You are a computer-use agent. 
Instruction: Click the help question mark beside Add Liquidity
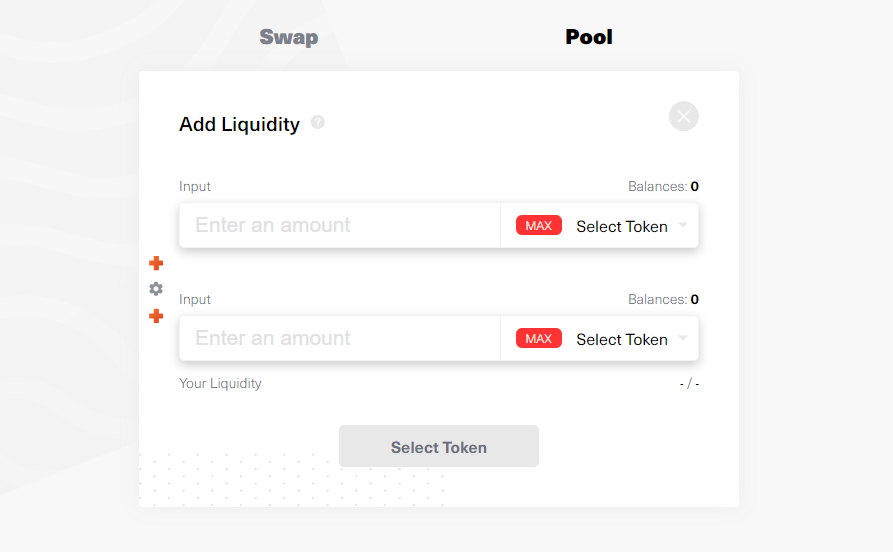click(x=318, y=123)
